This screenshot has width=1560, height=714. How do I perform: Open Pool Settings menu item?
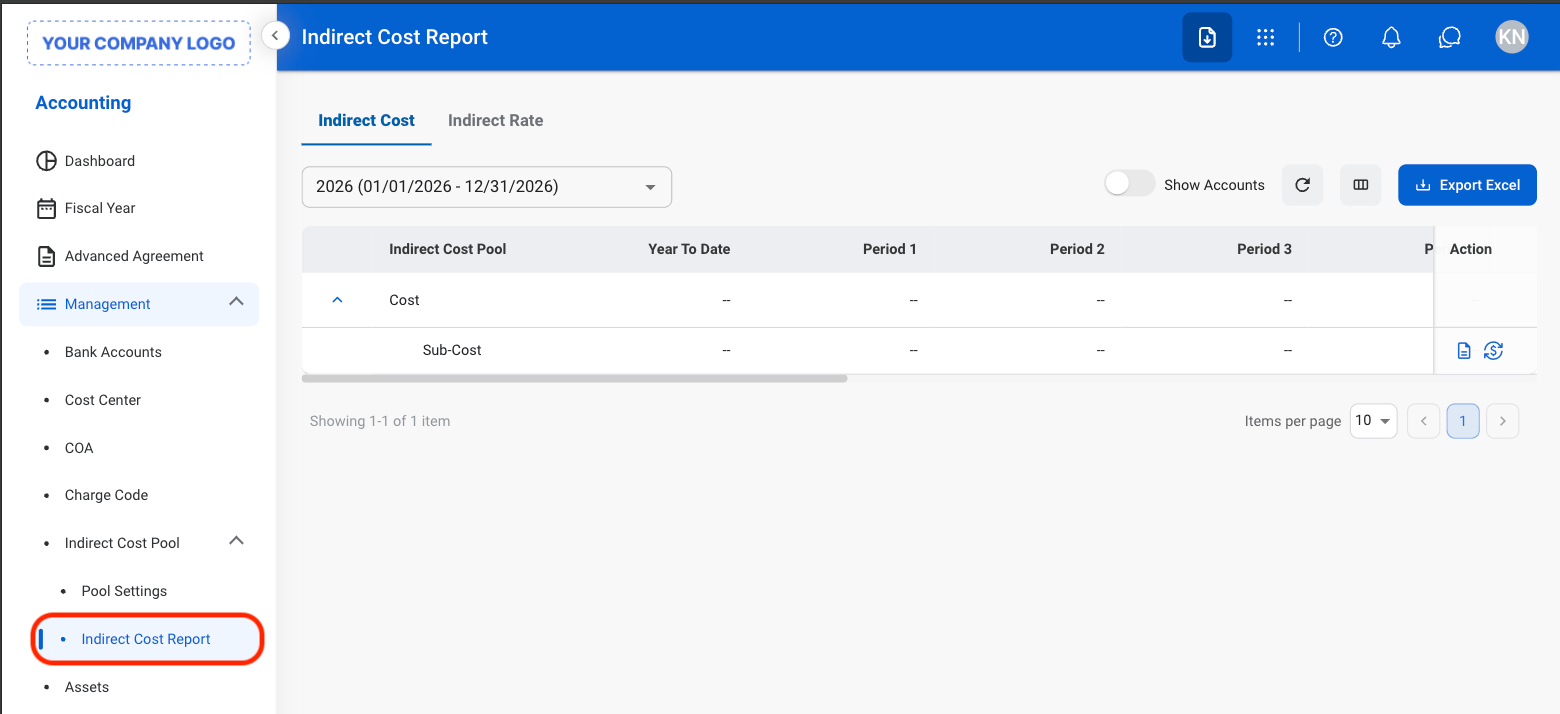pos(124,591)
